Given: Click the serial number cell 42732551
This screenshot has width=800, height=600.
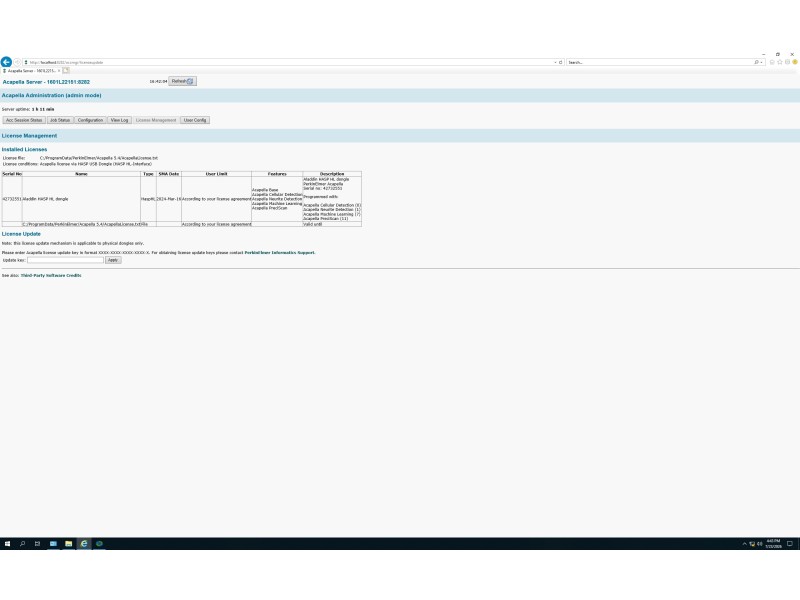Looking at the screenshot, I should (12, 199).
